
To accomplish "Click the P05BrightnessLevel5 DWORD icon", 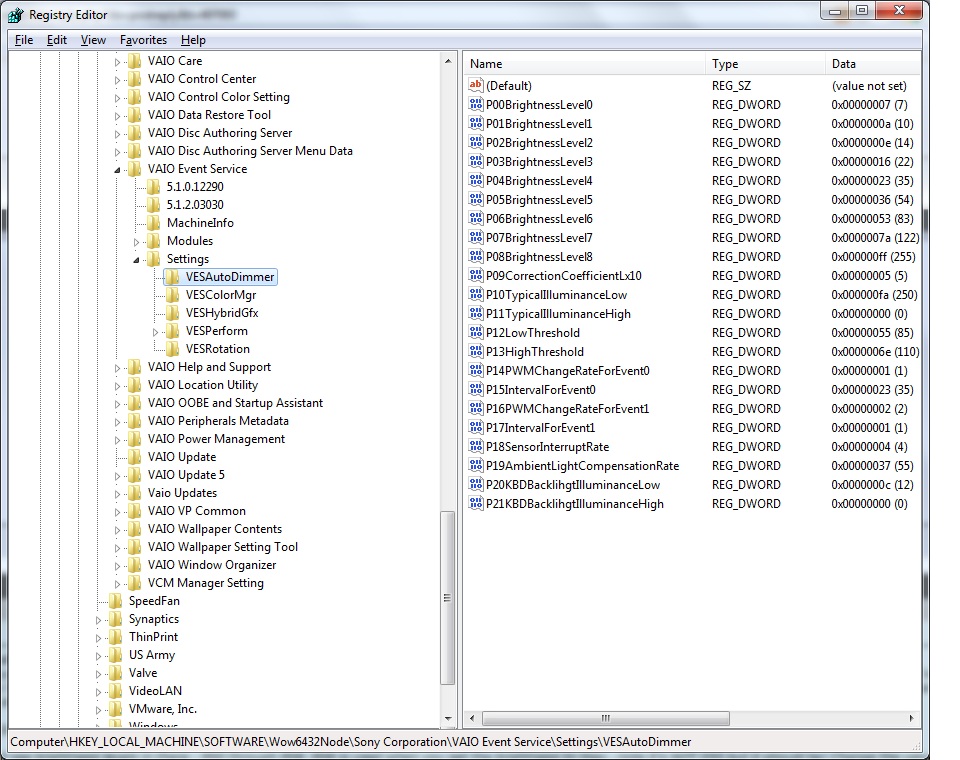I will point(476,199).
